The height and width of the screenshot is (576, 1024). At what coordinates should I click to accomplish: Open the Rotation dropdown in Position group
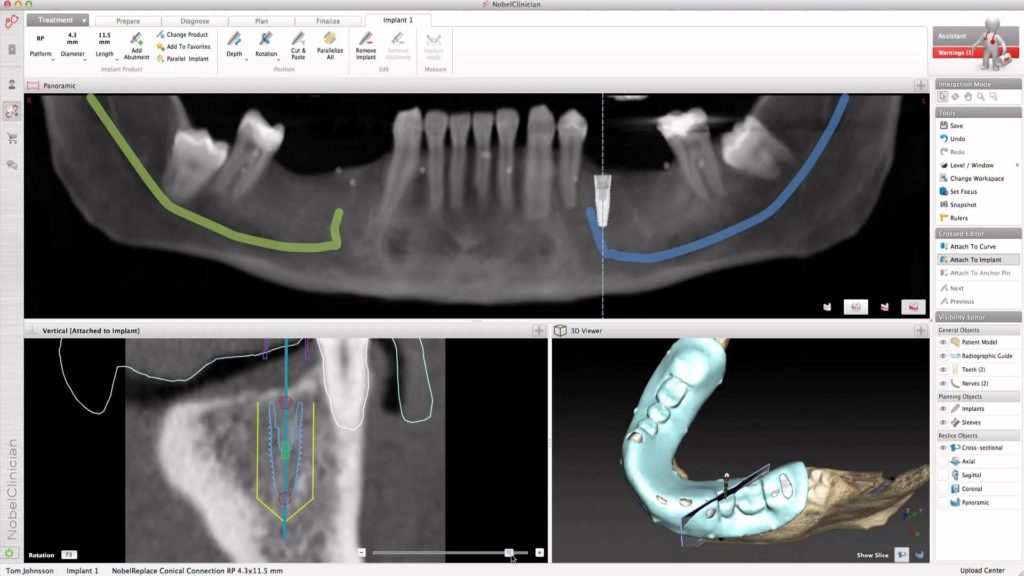coord(266,54)
